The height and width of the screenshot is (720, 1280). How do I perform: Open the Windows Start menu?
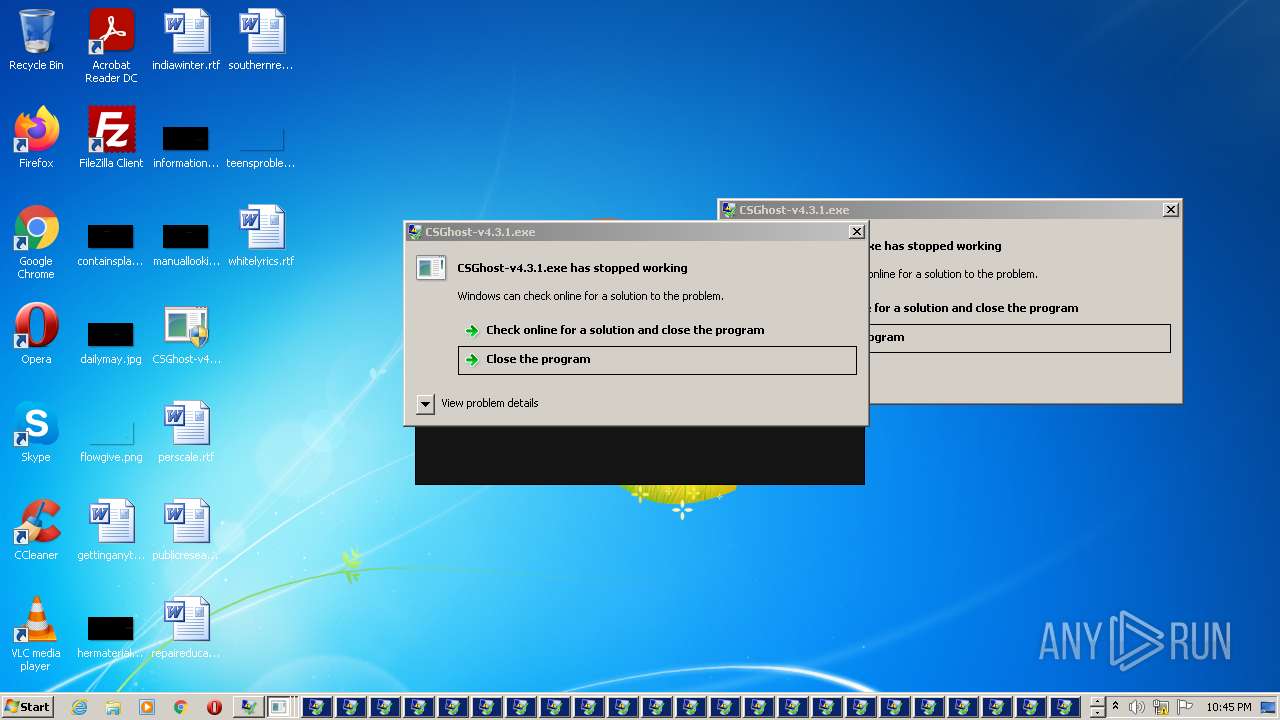click(x=27, y=707)
